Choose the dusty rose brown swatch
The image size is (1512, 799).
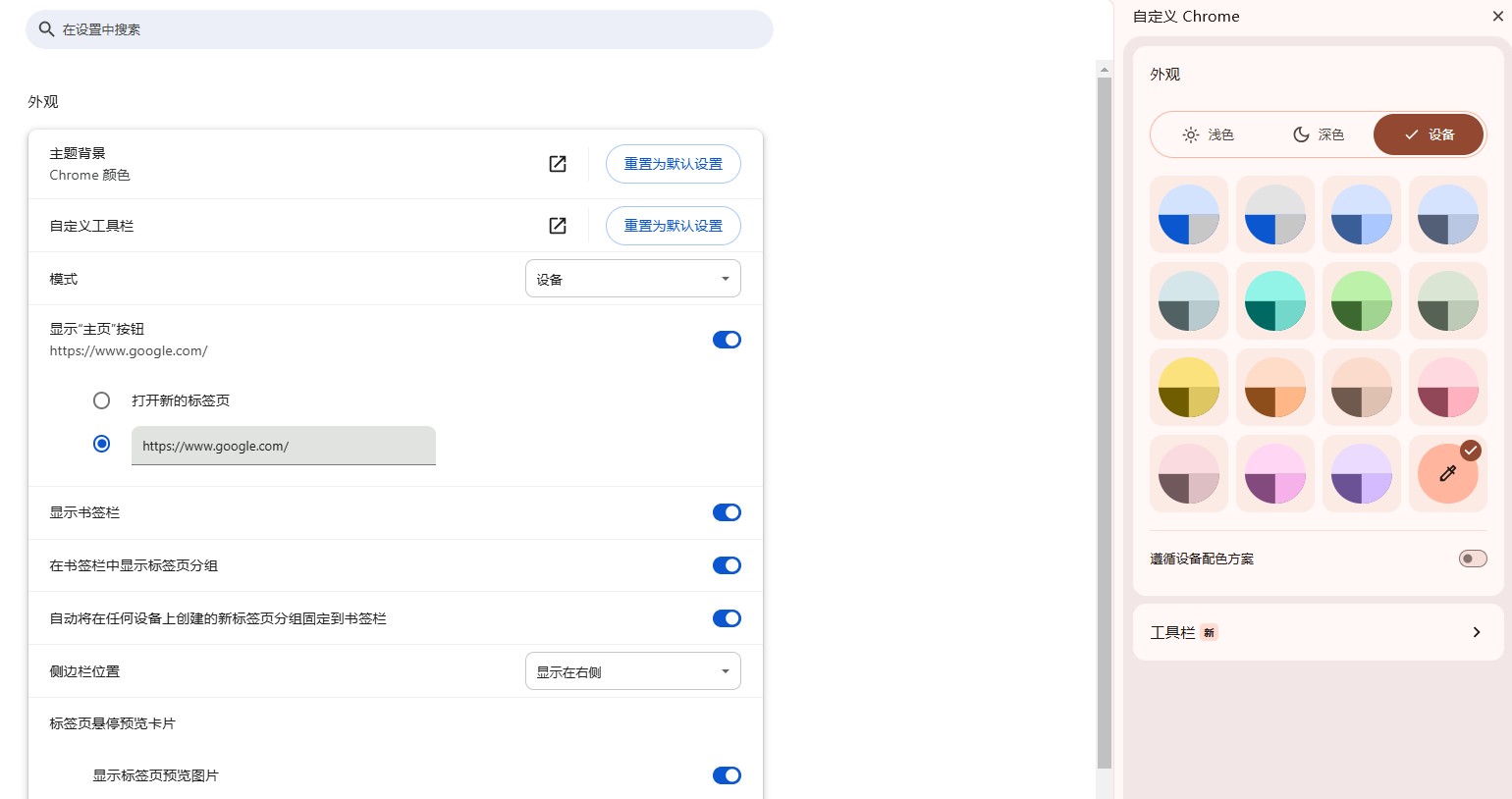click(x=1189, y=474)
